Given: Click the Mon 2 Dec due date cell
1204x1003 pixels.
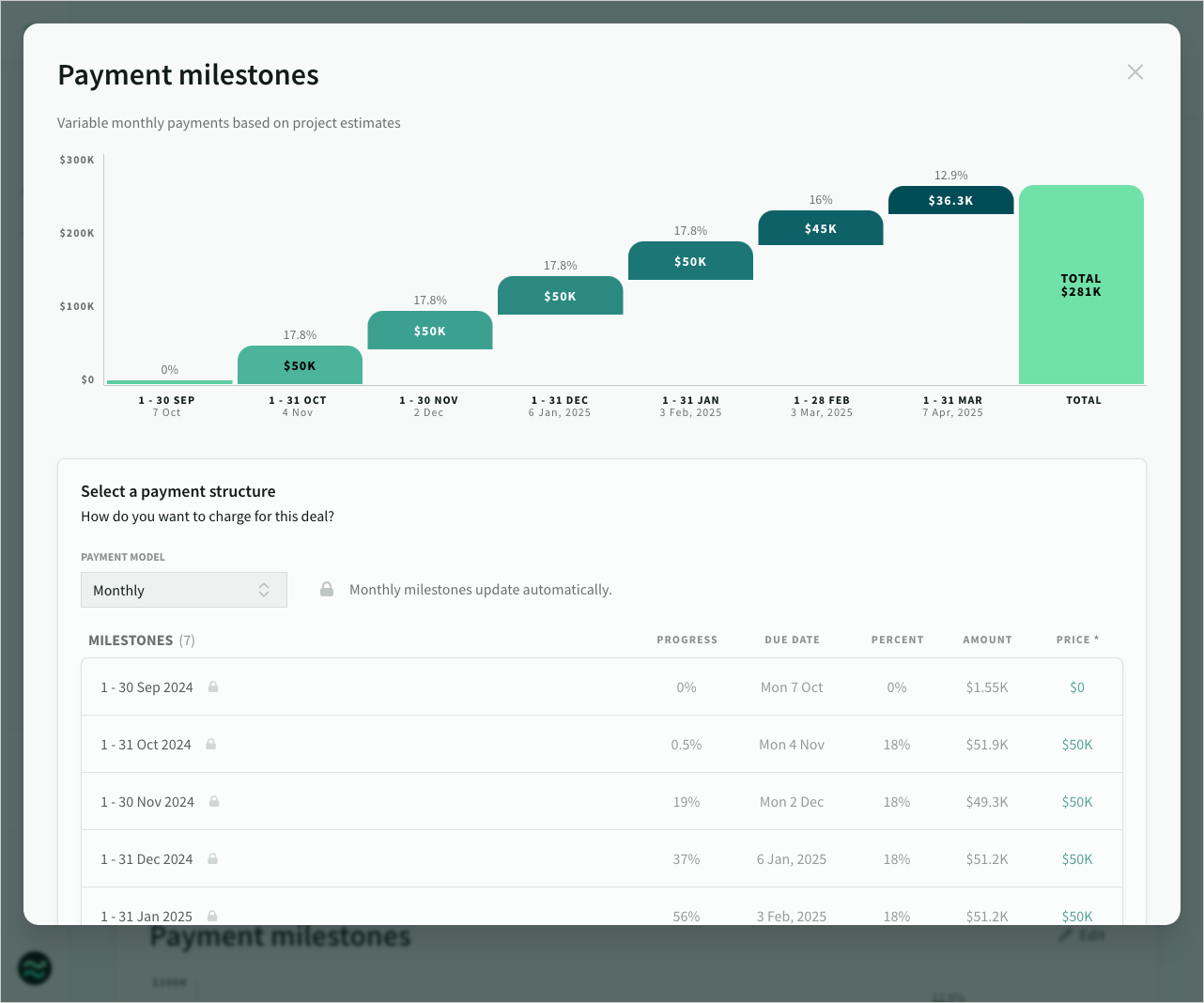Looking at the screenshot, I should click(792, 802).
